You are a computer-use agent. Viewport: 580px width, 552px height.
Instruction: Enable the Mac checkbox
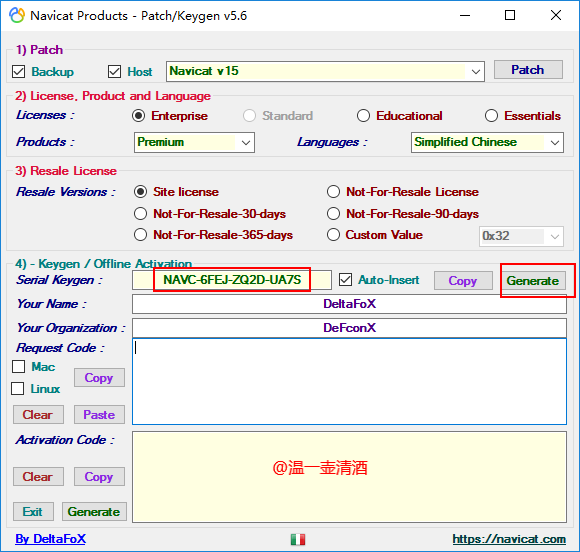coord(18,367)
